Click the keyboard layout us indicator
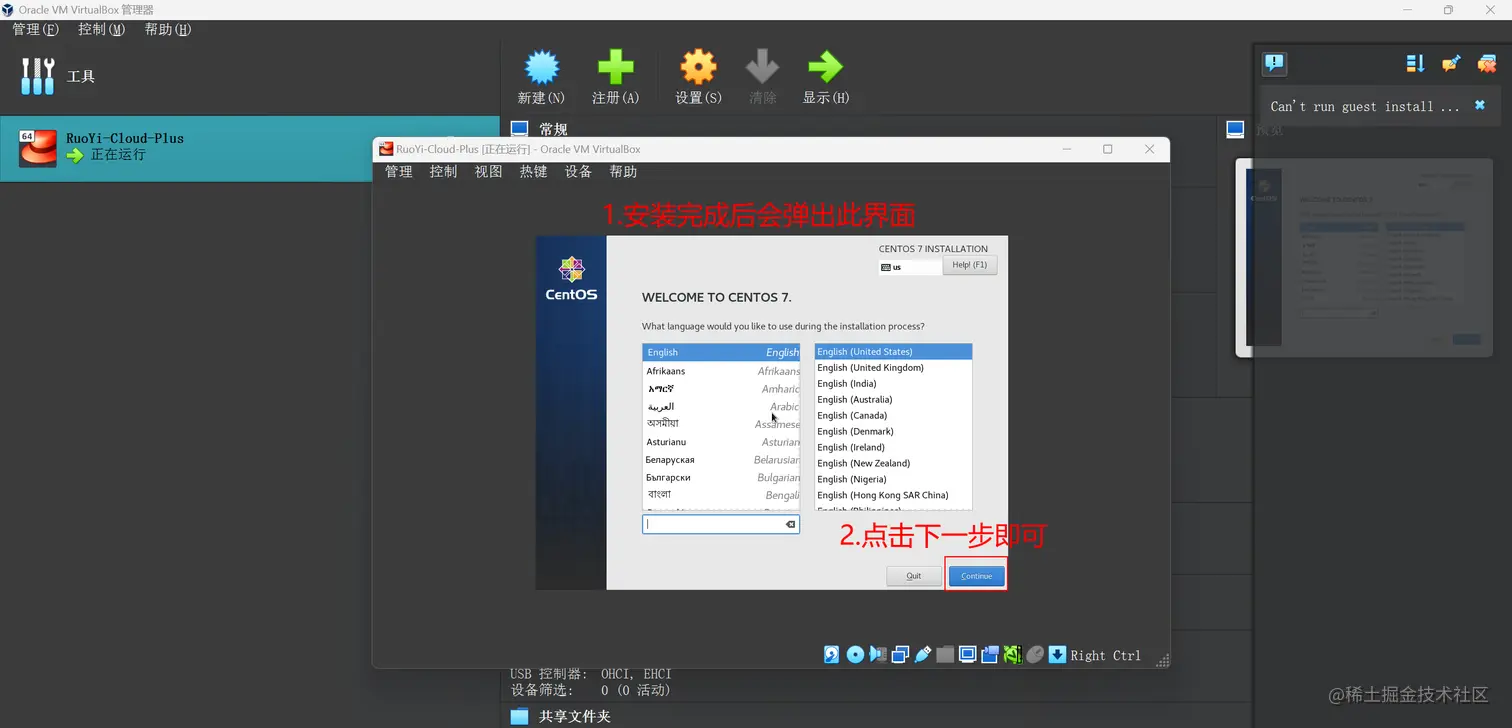Image resolution: width=1512 pixels, height=728 pixels. pos(908,267)
